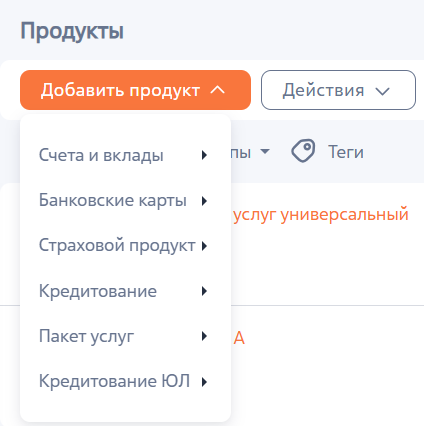Choose Страховой продукт menu item
The image size is (424, 426).
(x=125, y=246)
